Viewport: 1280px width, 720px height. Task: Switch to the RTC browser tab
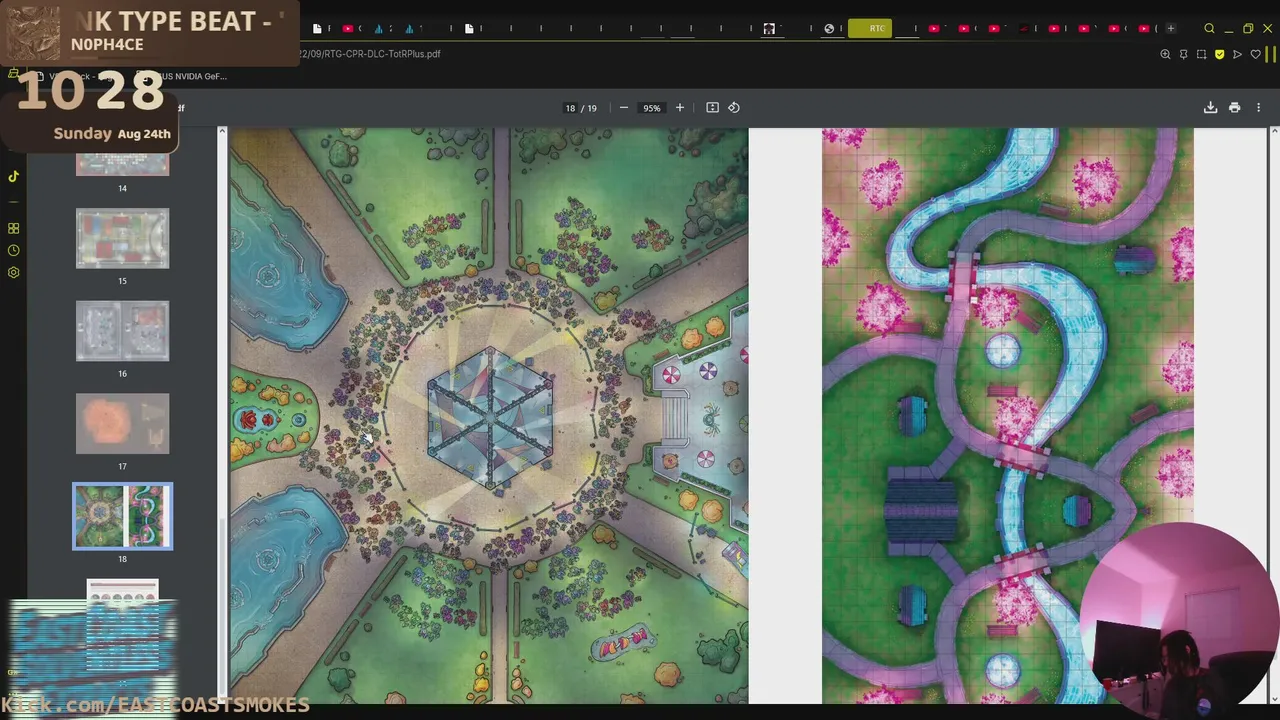869,28
